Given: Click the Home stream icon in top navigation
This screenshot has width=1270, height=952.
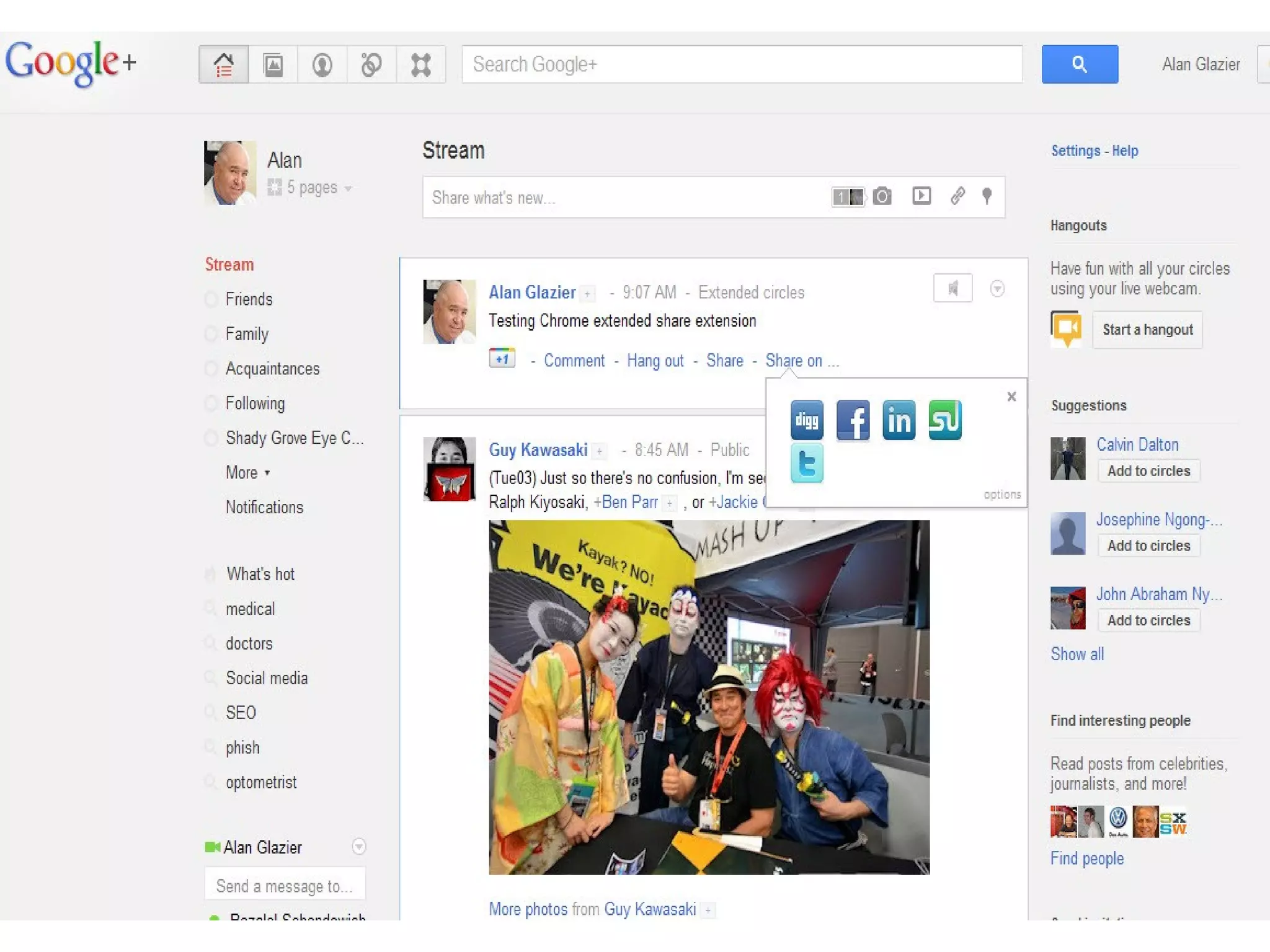Looking at the screenshot, I should [x=224, y=64].
